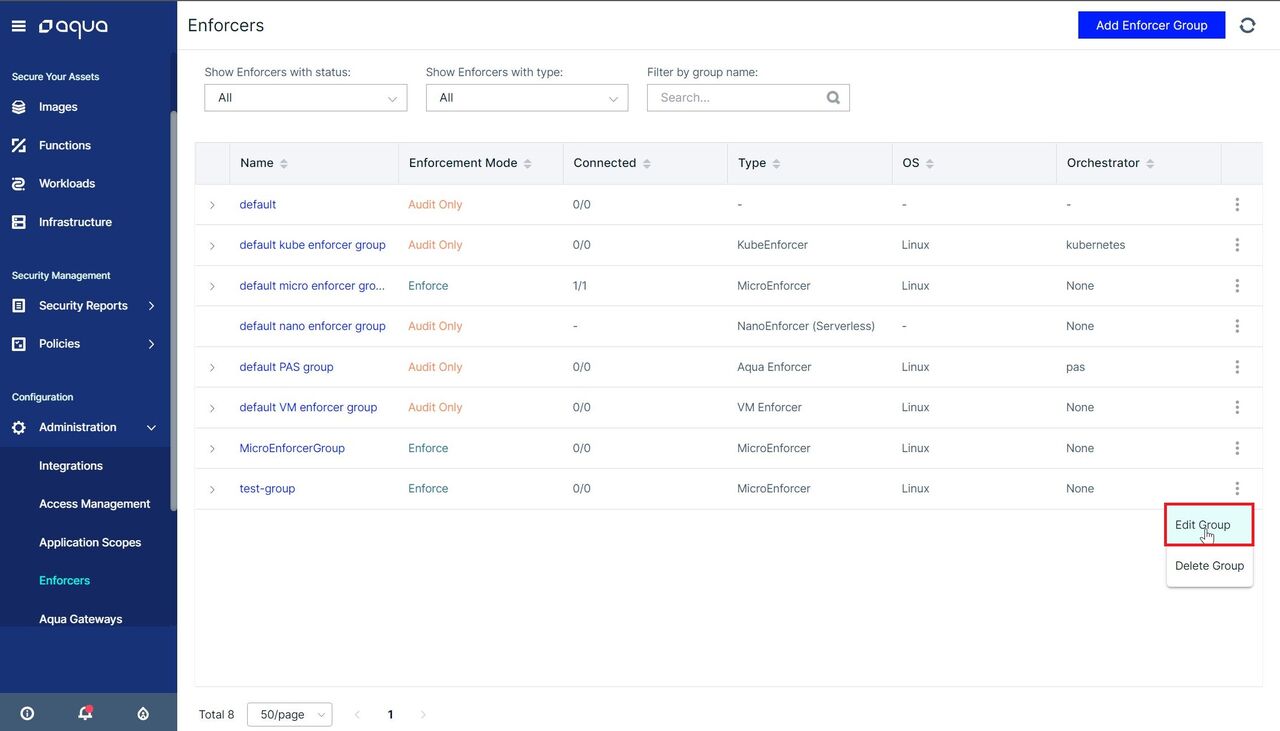This screenshot has width=1280, height=731.
Task: Expand the MicroEnforcerGroup row
Action: [212, 449]
